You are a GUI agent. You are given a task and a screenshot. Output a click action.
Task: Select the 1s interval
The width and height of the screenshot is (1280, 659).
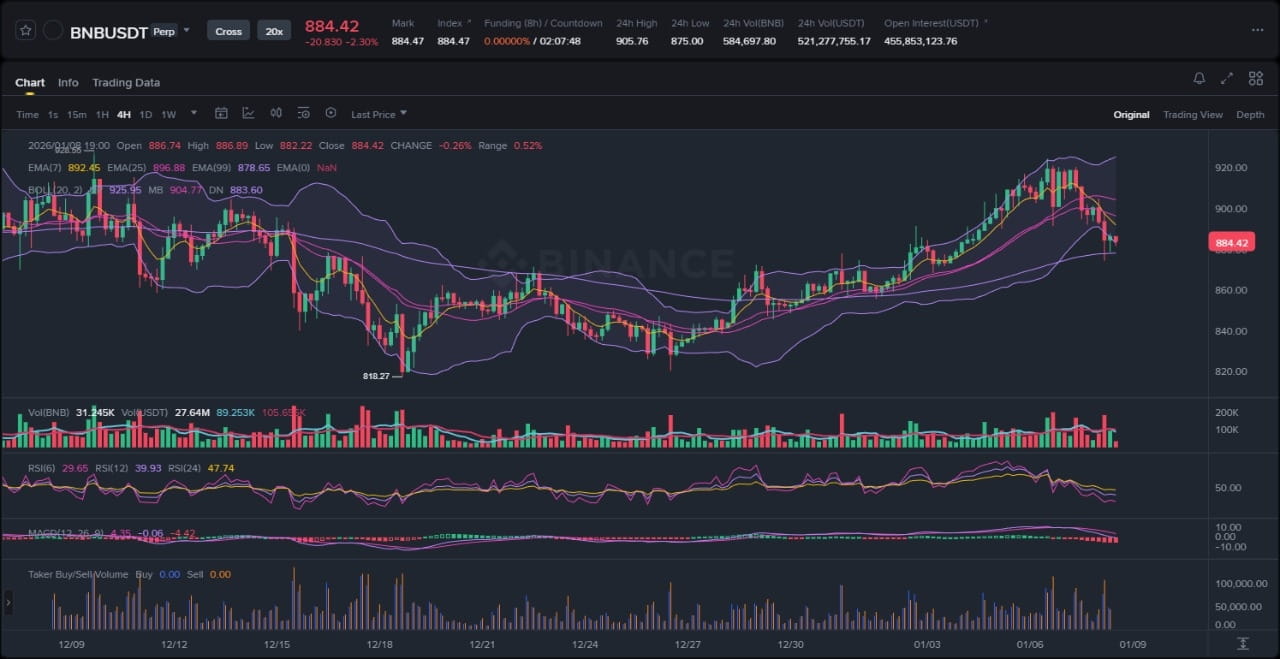[x=53, y=114]
